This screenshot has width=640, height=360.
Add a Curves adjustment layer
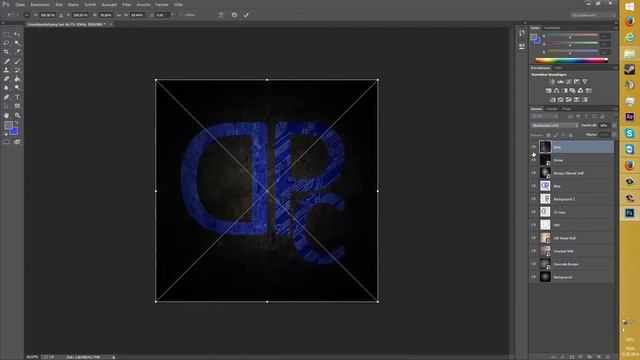[x=569, y=82]
